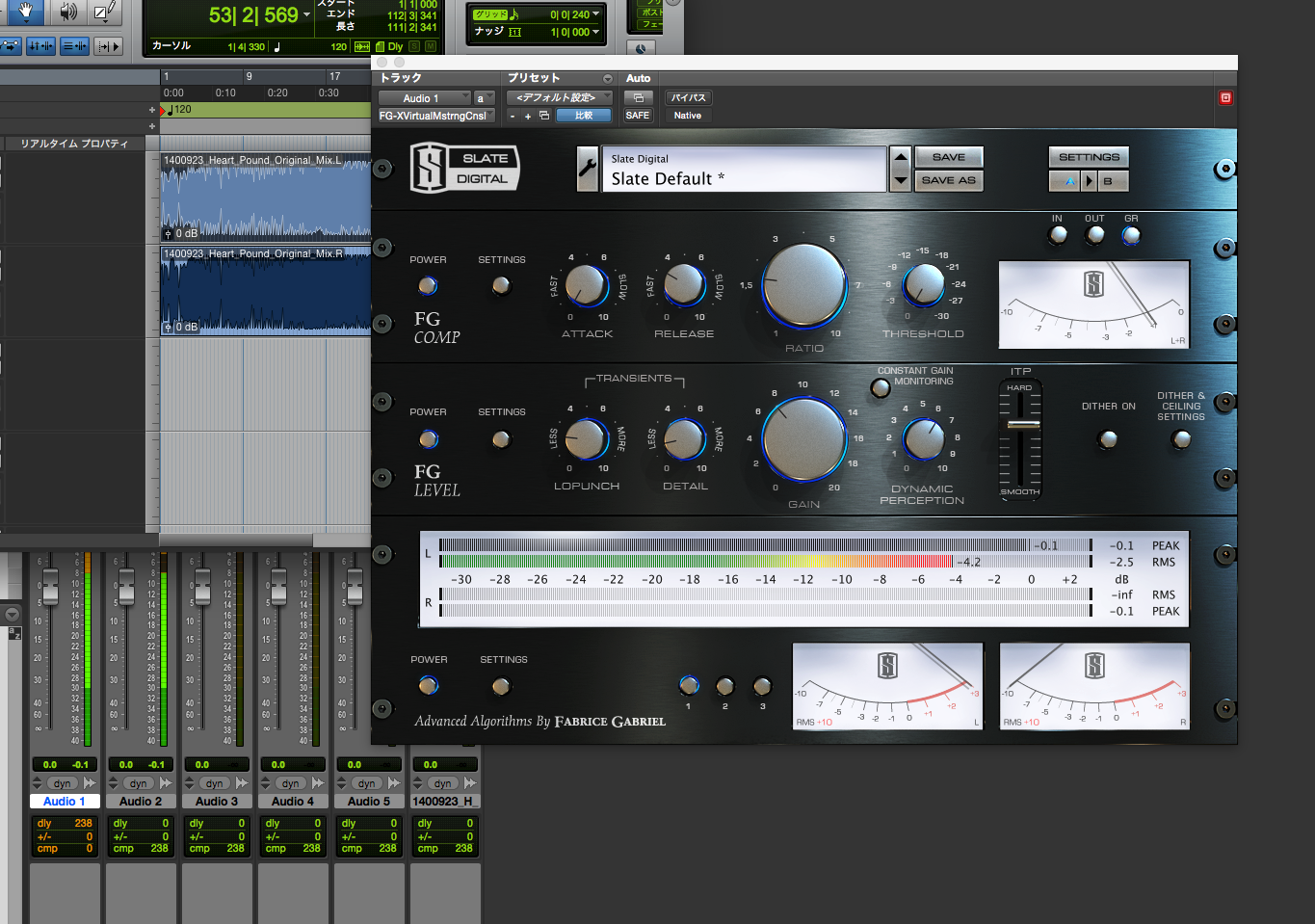Image resolution: width=1315 pixels, height=924 pixels.
Task: Select previous preset with up arrow
Action: (900, 157)
